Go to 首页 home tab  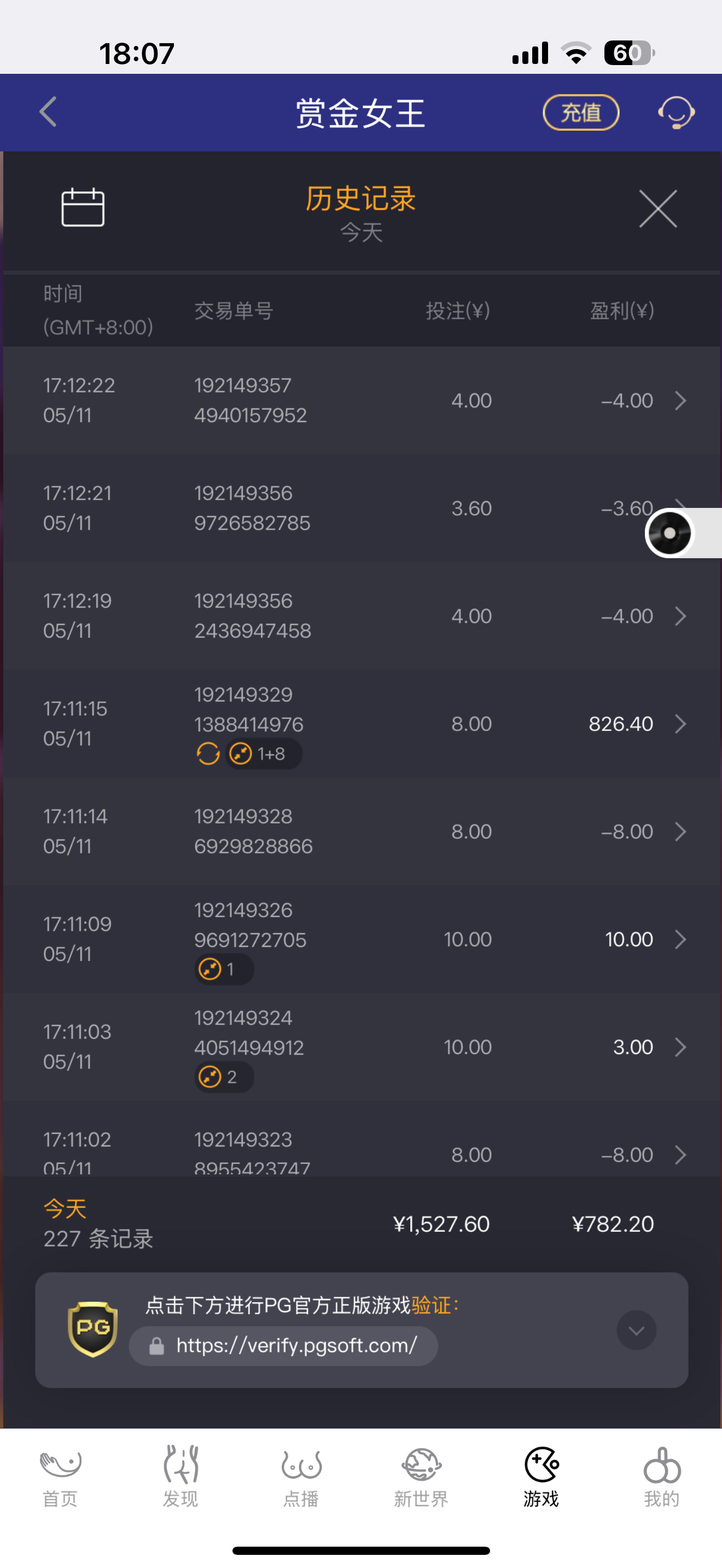click(x=60, y=1476)
